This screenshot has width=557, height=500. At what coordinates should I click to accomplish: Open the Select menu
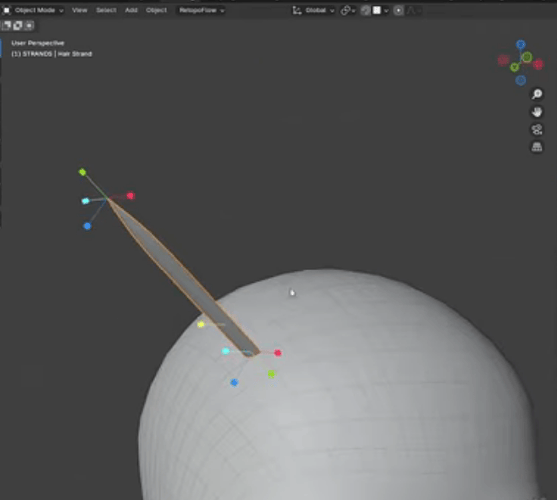pos(106,10)
